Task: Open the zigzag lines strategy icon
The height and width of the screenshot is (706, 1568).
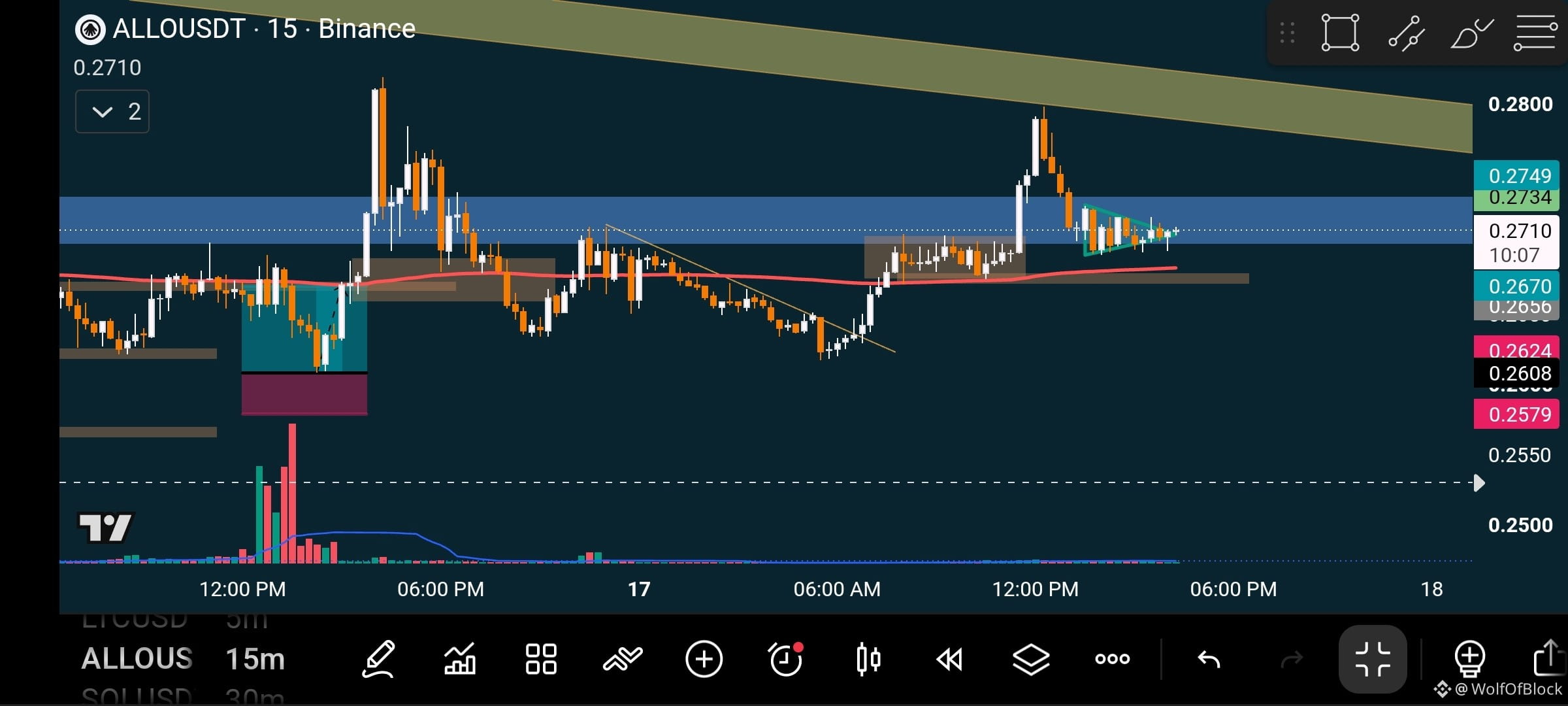Action: (x=623, y=659)
